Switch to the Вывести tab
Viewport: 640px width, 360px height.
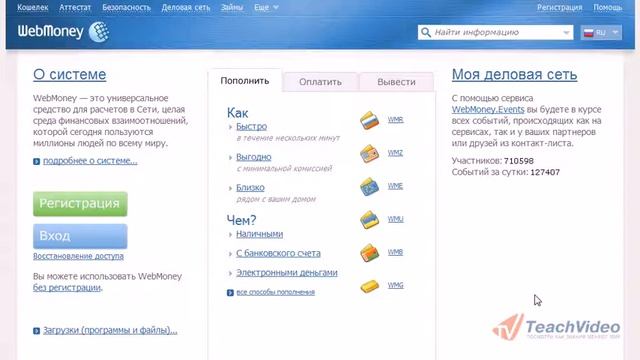tap(396, 82)
